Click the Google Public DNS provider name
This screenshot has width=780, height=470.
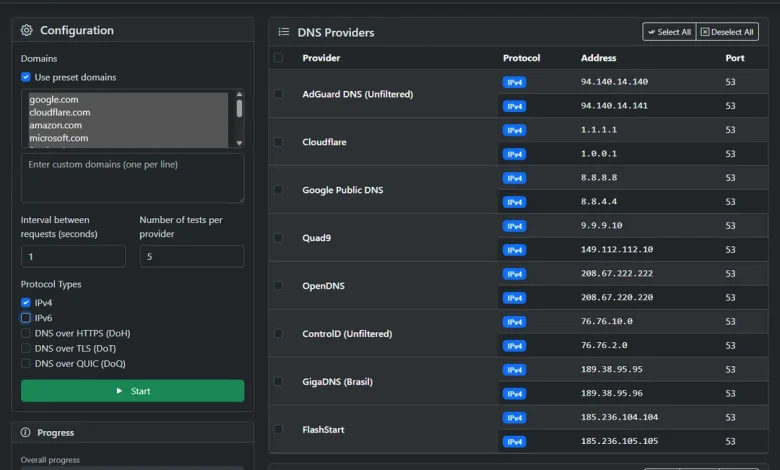[x=343, y=189]
